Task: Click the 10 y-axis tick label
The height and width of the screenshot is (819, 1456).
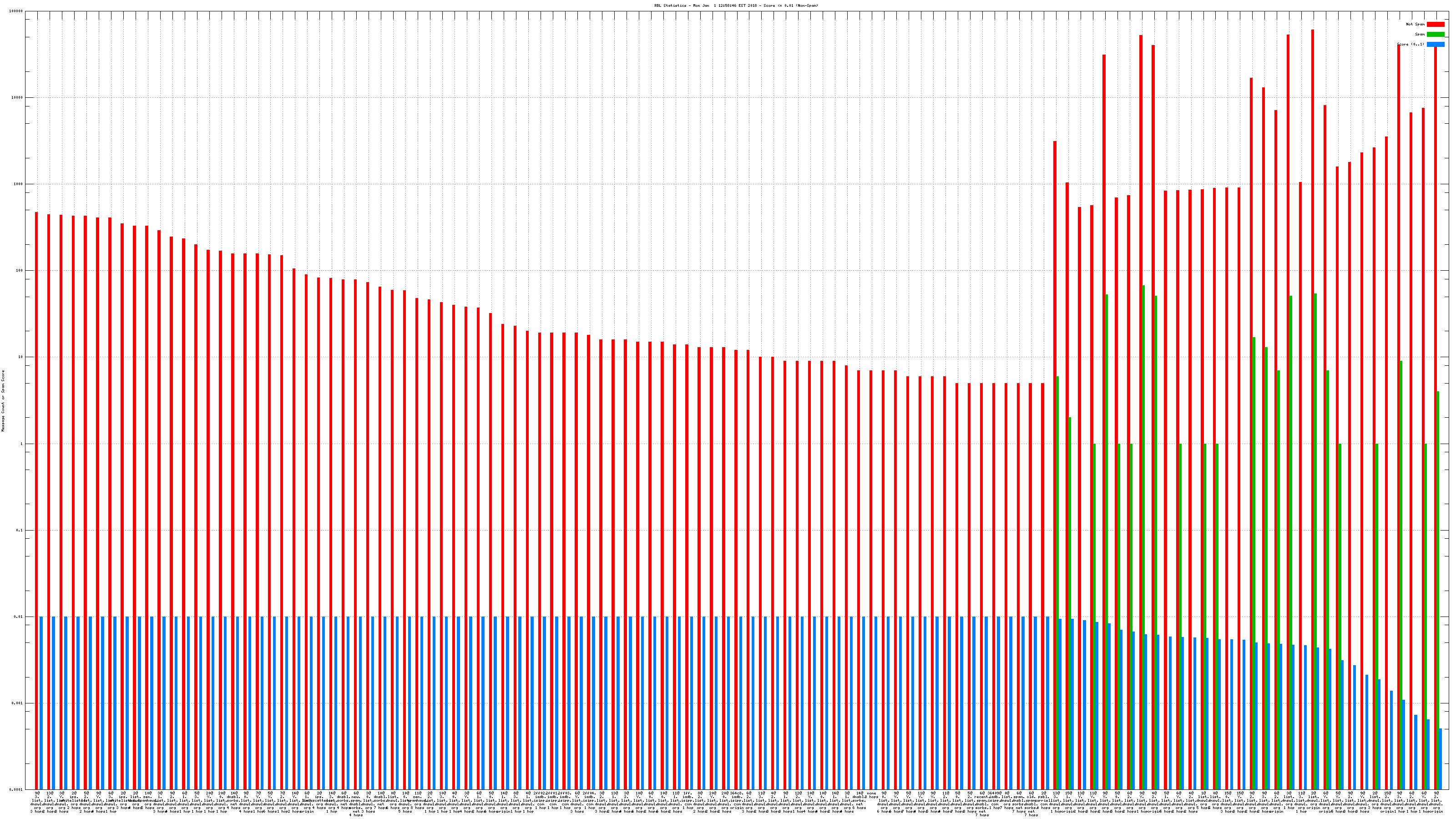Action: [x=21, y=357]
